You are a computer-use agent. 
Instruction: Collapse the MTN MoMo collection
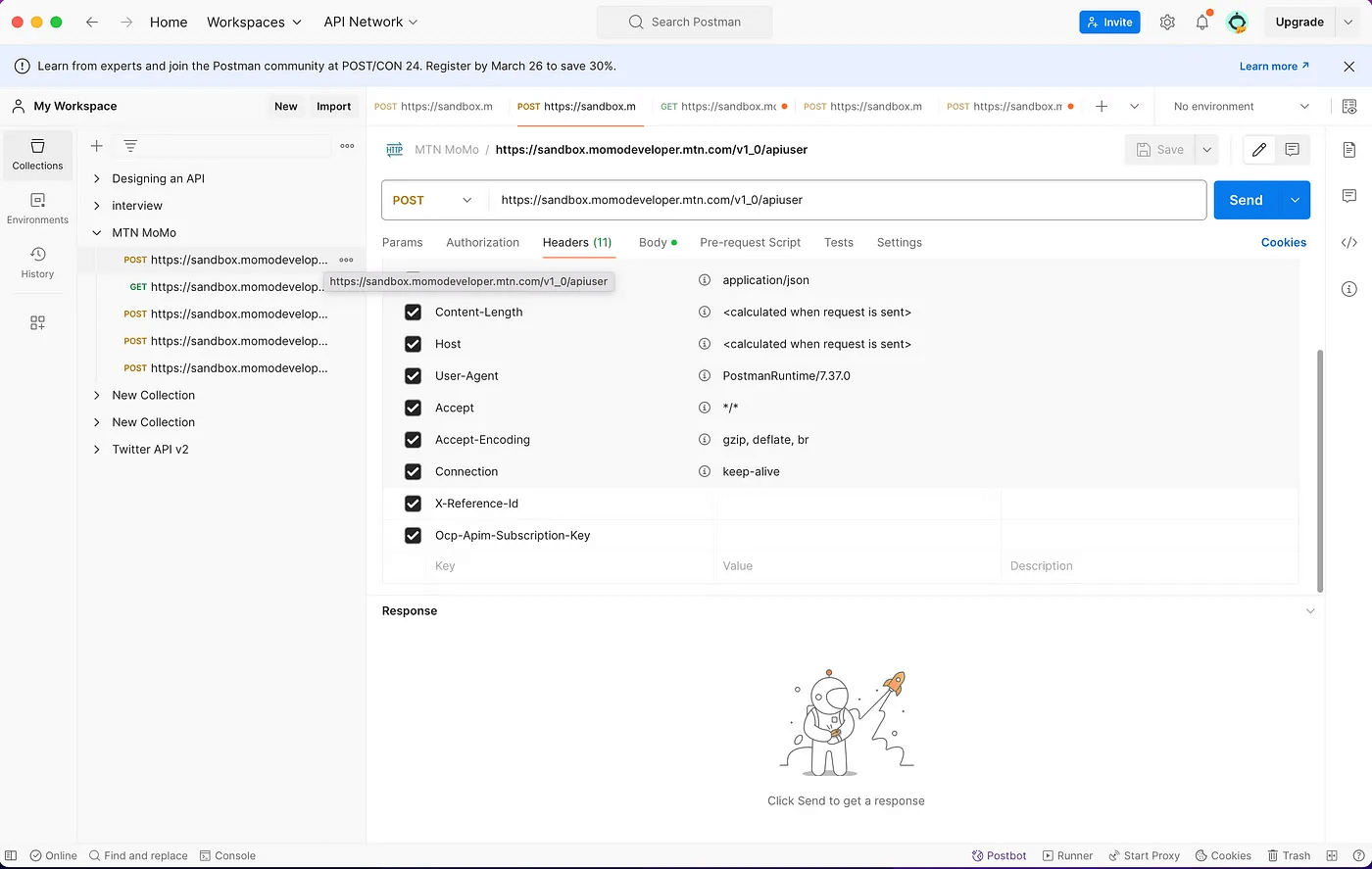coord(96,233)
